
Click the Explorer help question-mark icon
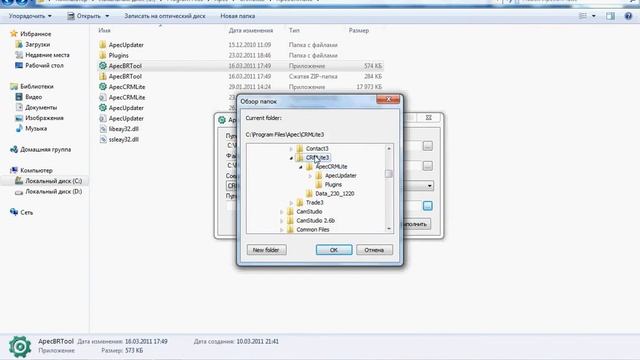(628, 16)
